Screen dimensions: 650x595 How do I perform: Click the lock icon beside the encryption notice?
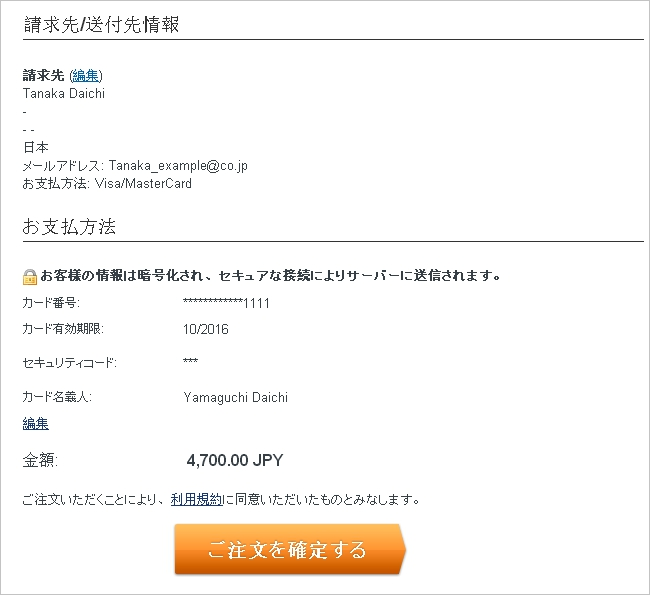click(x=30, y=276)
